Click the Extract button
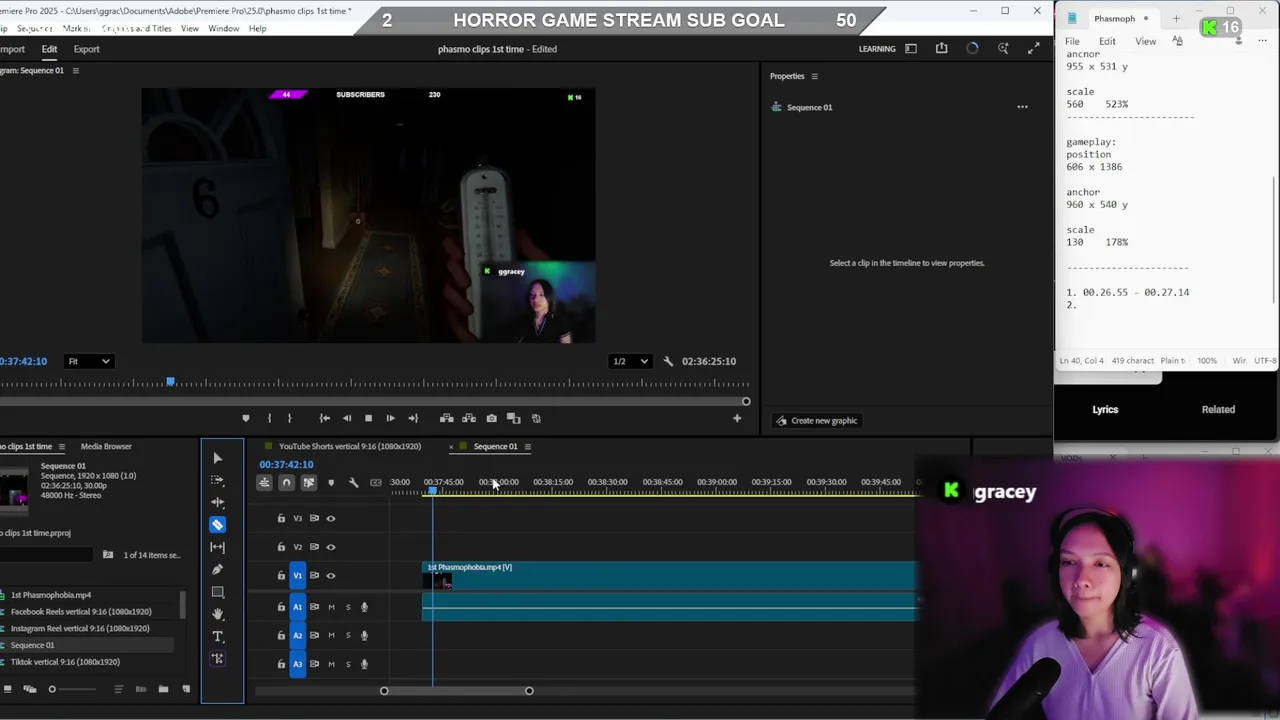 pyautogui.click(x=468, y=418)
